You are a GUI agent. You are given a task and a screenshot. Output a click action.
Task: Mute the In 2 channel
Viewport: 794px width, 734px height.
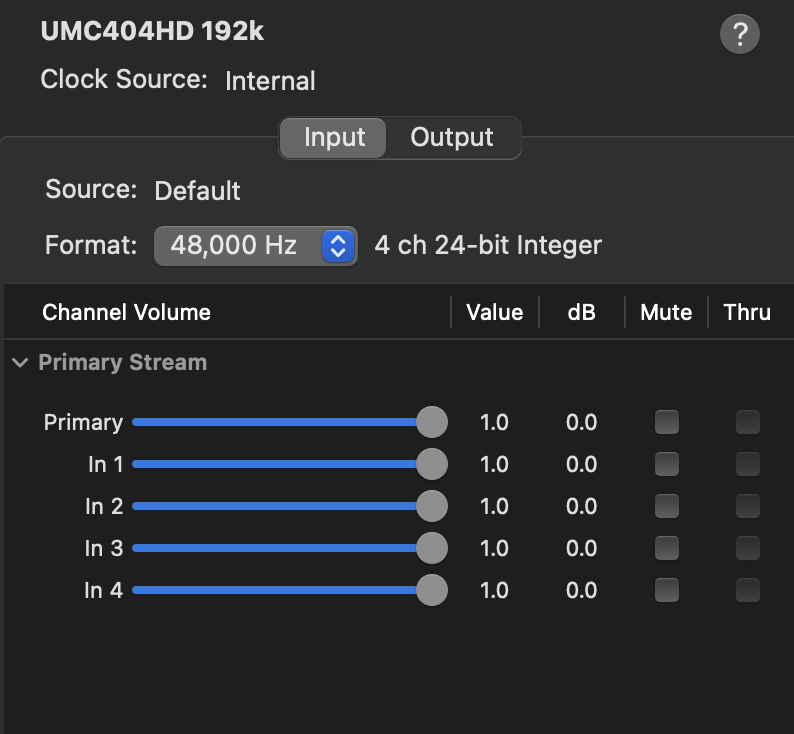[x=666, y=506]
